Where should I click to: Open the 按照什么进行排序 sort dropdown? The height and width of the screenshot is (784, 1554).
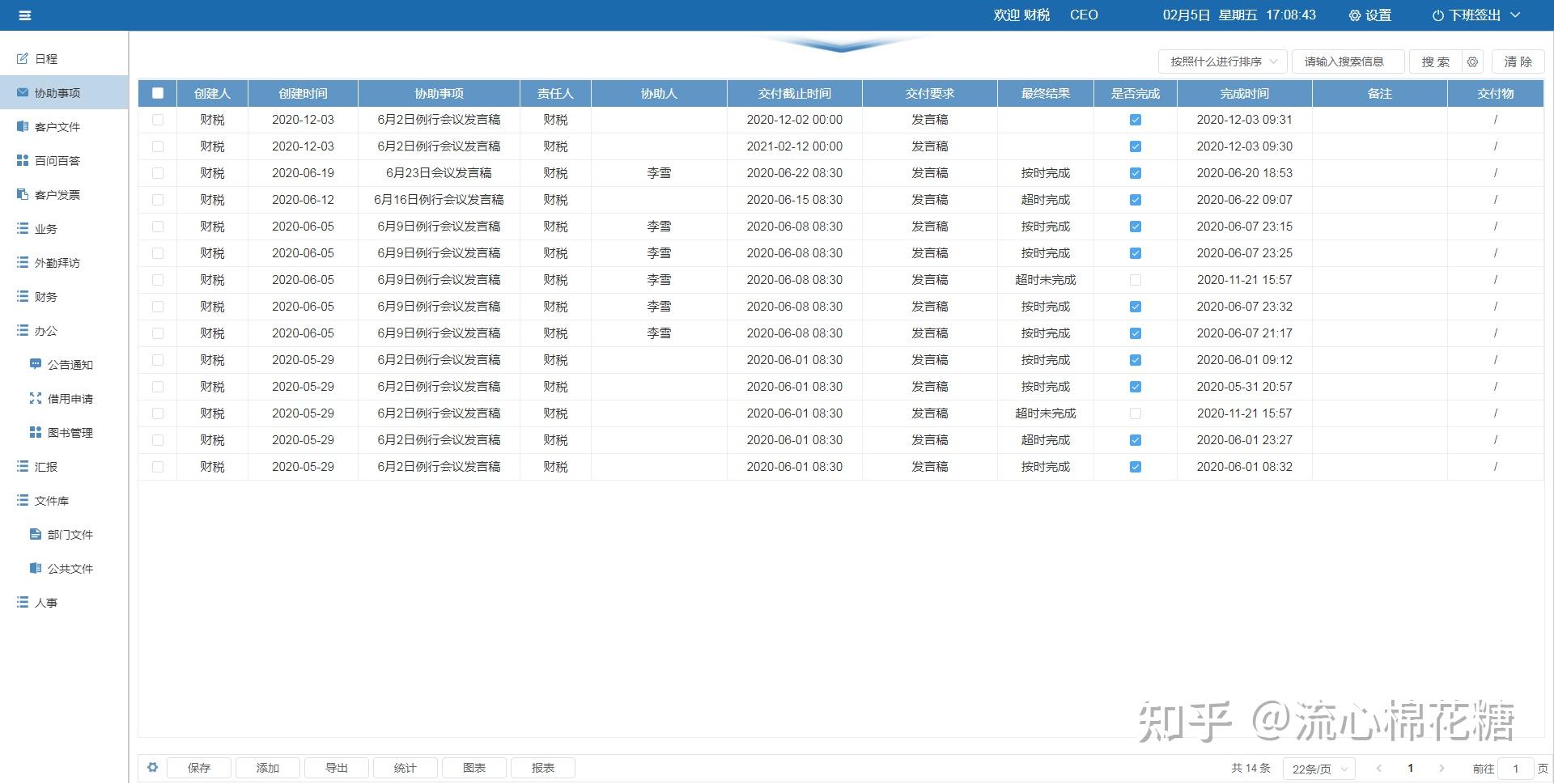[x=1223, y=61]
